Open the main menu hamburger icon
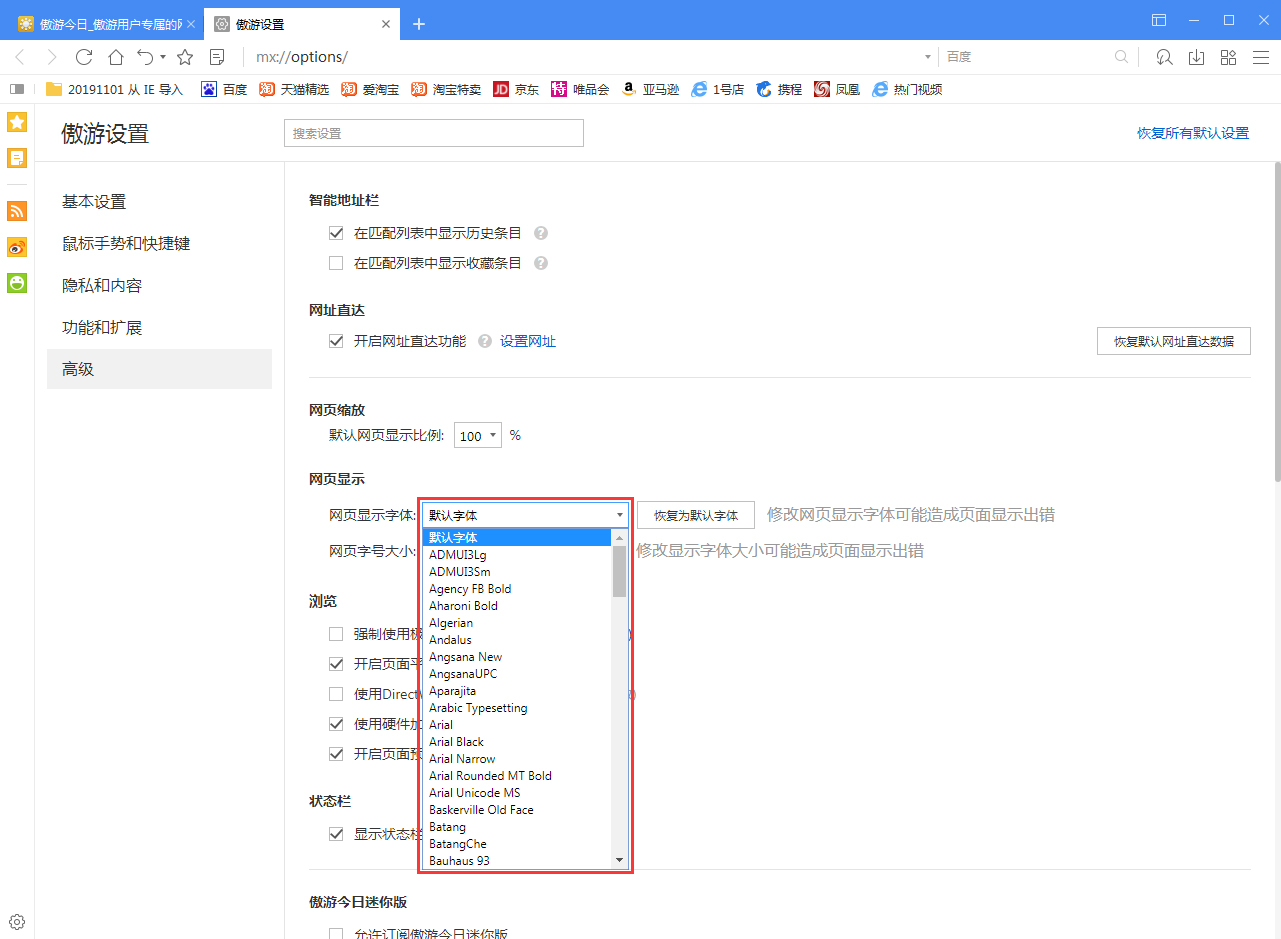 coord(1261,57)
